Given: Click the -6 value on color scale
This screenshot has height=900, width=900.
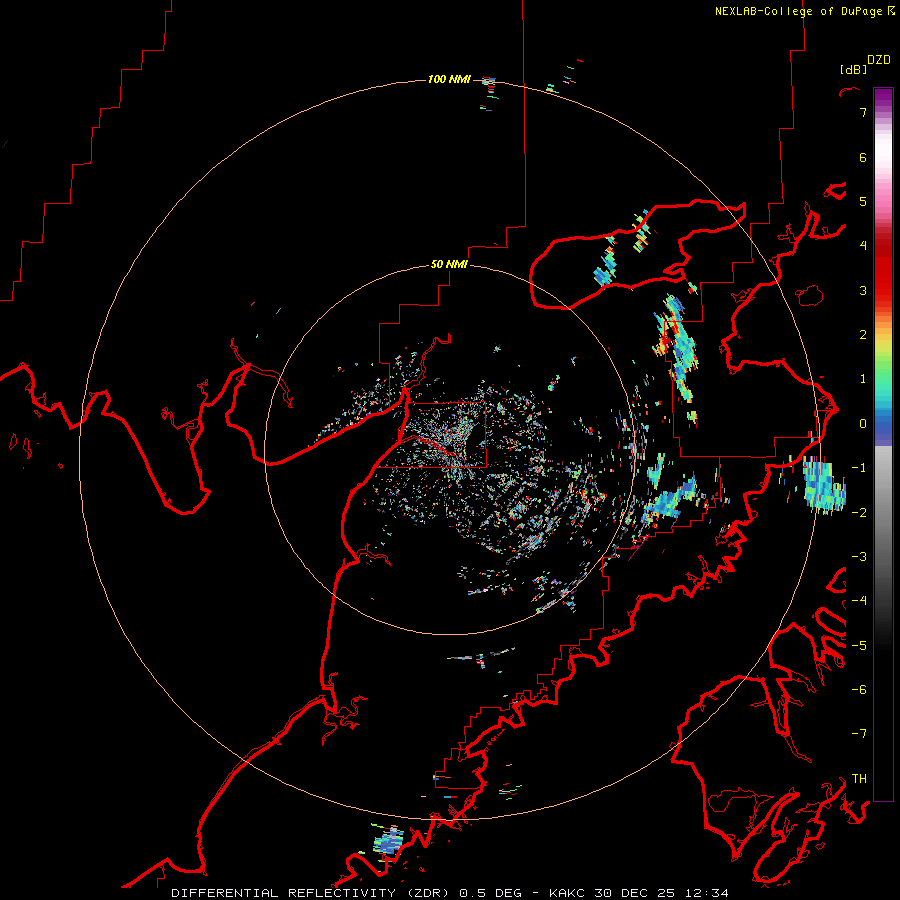Looking at the screenshot, I should tap(859, 690).
